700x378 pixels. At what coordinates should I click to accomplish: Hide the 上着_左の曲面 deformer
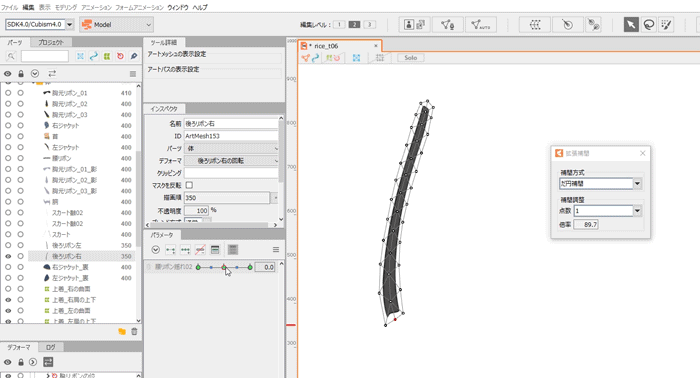tap(8, 311)
